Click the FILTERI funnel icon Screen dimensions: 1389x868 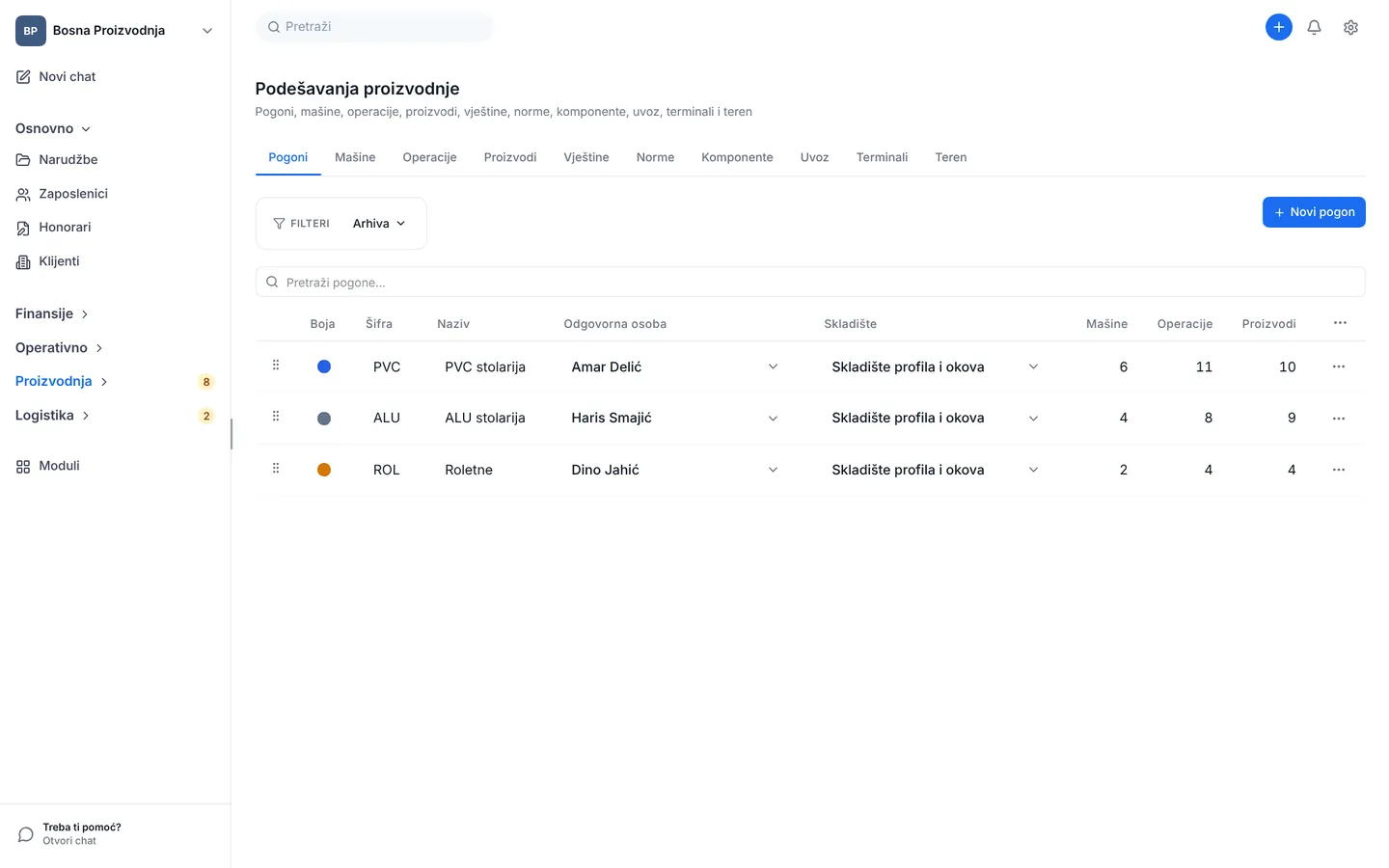[279, 224]
